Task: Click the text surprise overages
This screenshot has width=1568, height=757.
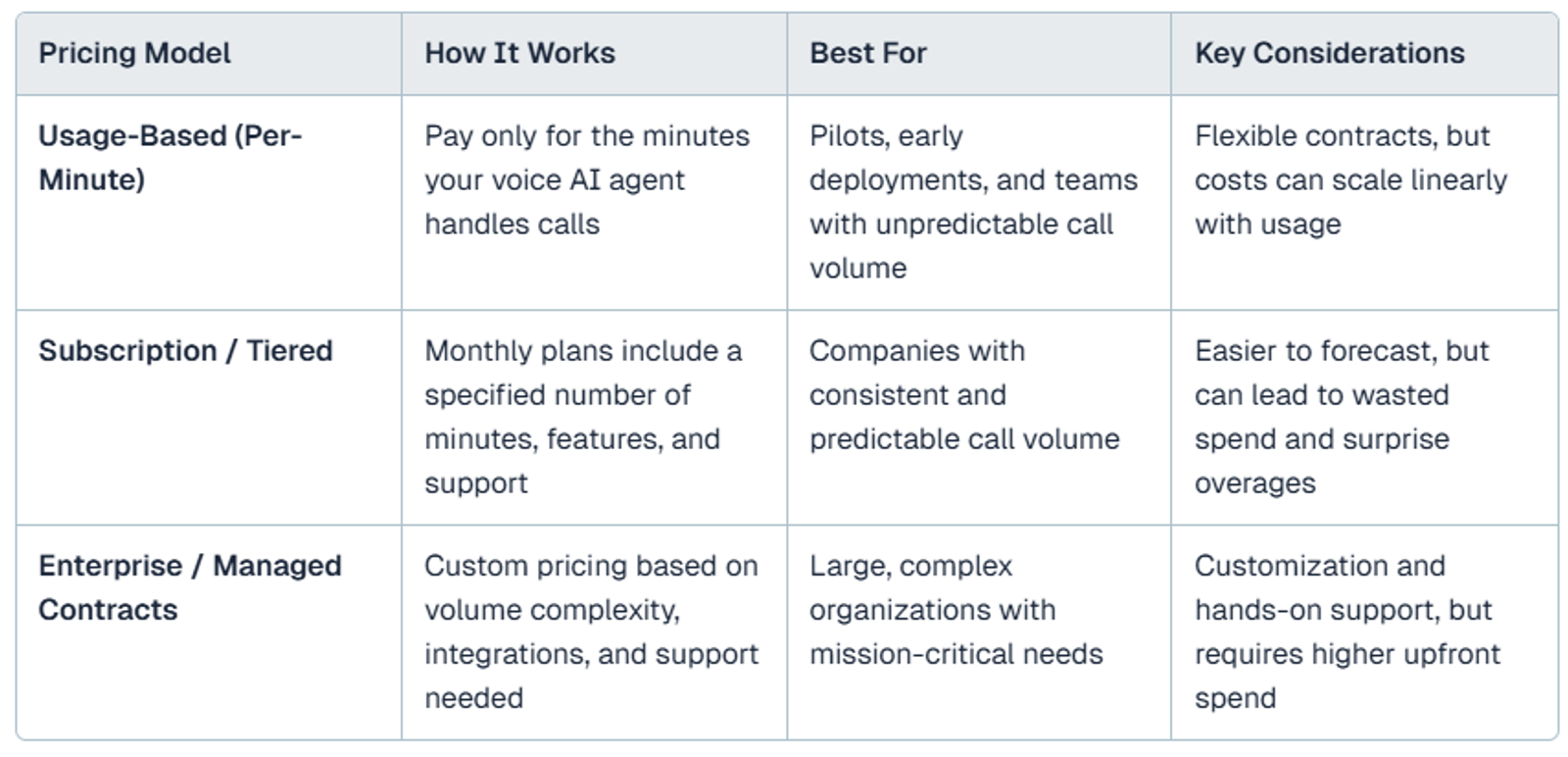Action: click(1322, 461)
